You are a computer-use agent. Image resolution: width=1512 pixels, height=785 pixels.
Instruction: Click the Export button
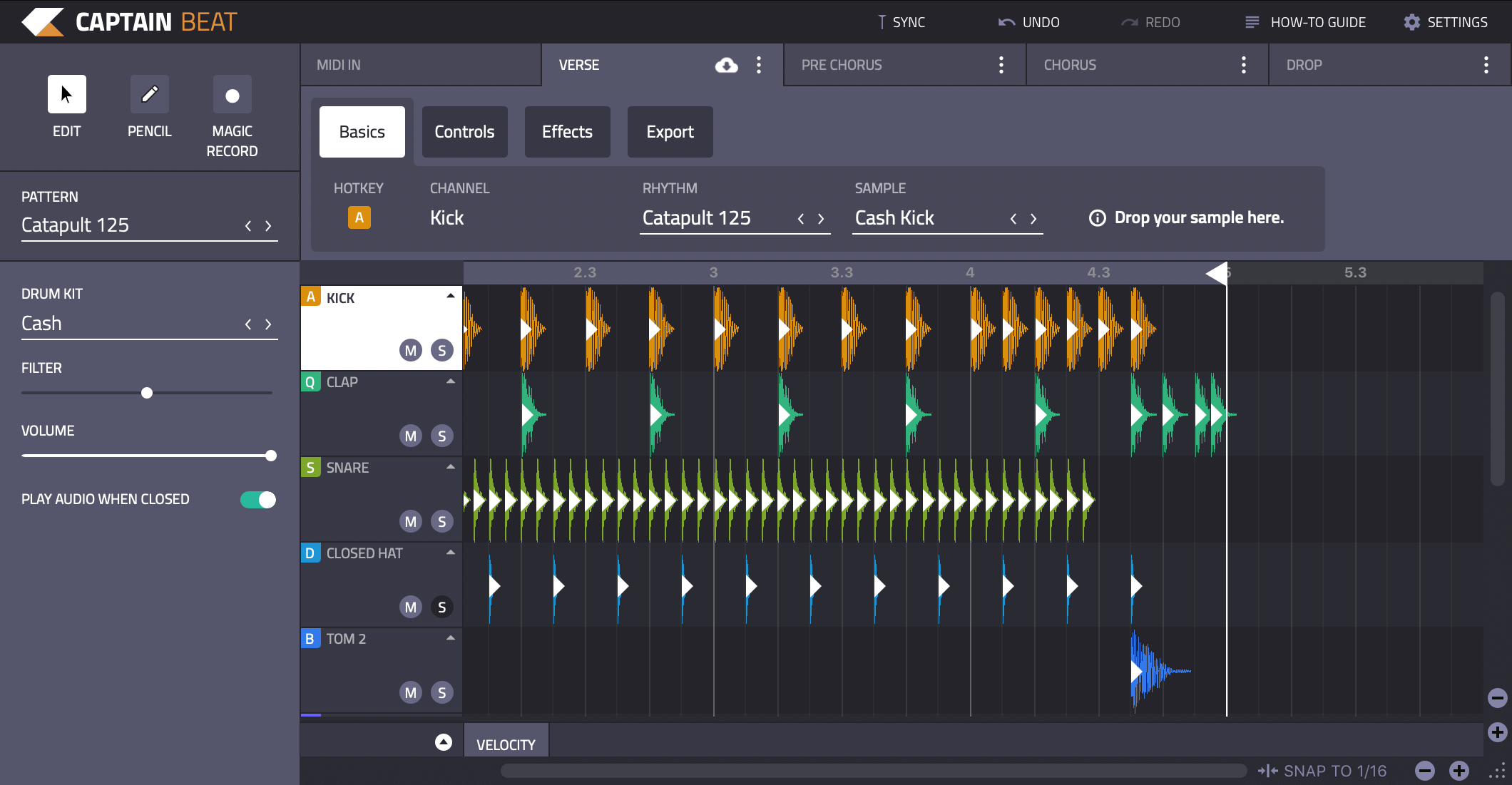[x=670, y=131]
